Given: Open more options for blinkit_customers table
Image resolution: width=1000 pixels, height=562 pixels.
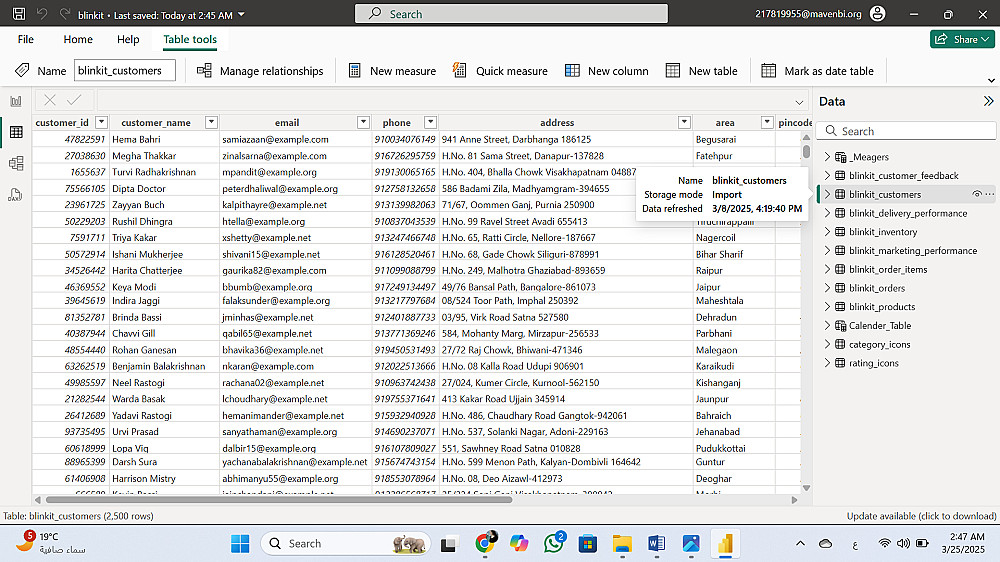Looking at the screenshot, I should (x=990, y=194).
